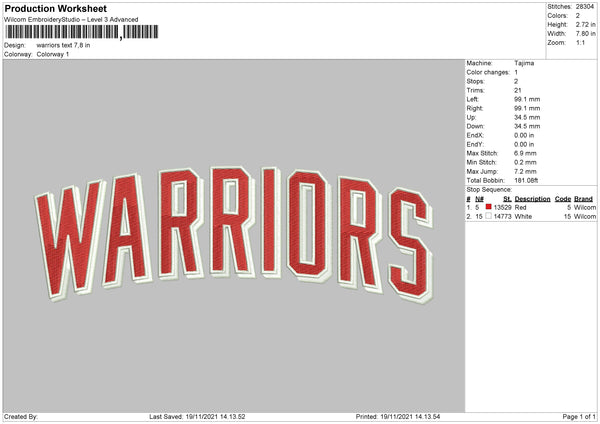Screen dimensions: 600x424
Task: Click the Total Bobbin value
Action: coord(526,180)
